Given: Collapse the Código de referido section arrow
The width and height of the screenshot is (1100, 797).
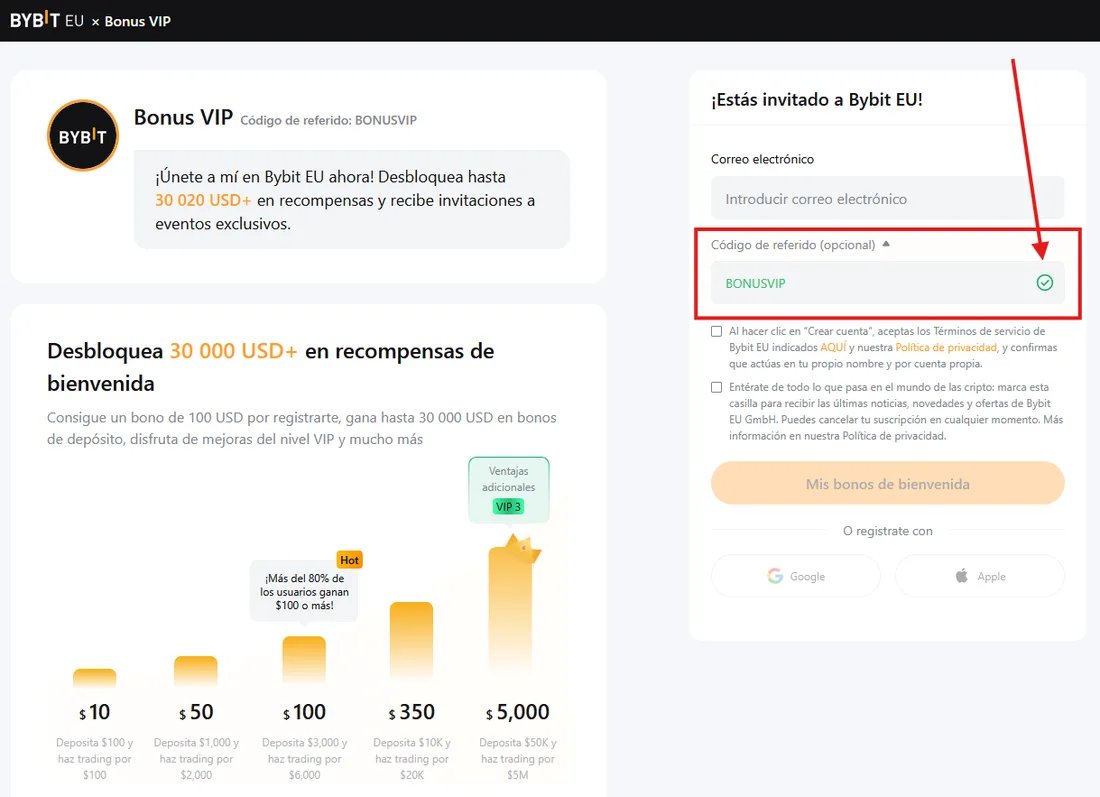Looking at the screenshot, I should [x=886, y=244].
